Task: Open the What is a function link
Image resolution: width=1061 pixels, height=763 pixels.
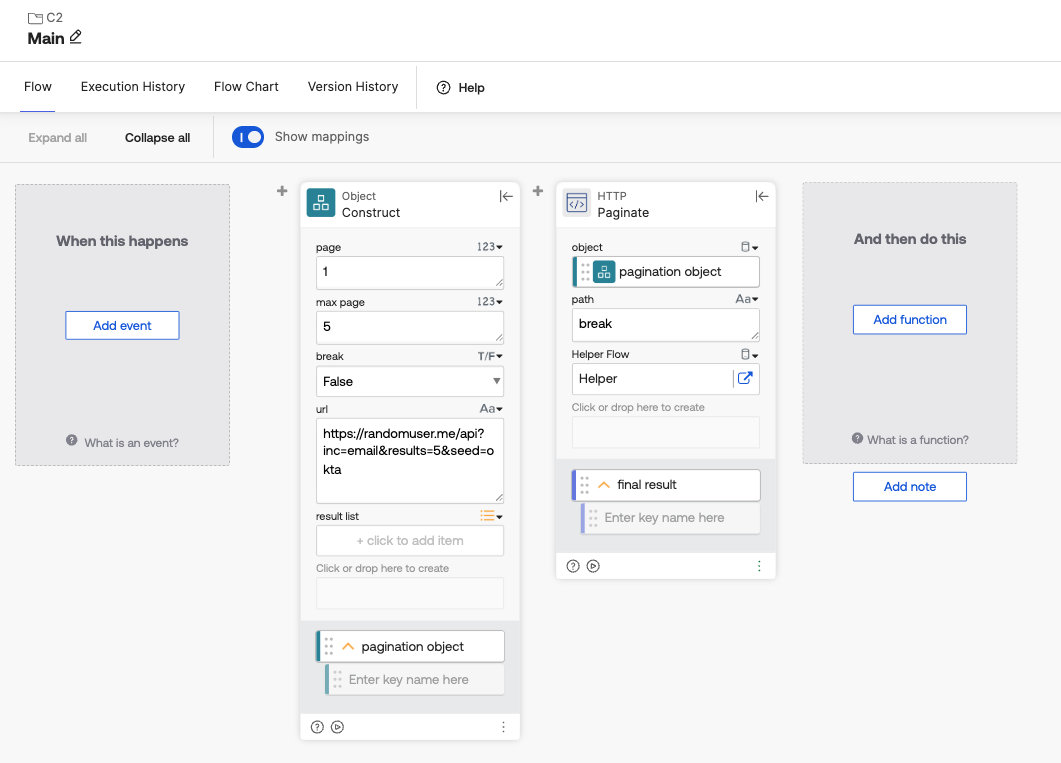Action: pos(918,440)
